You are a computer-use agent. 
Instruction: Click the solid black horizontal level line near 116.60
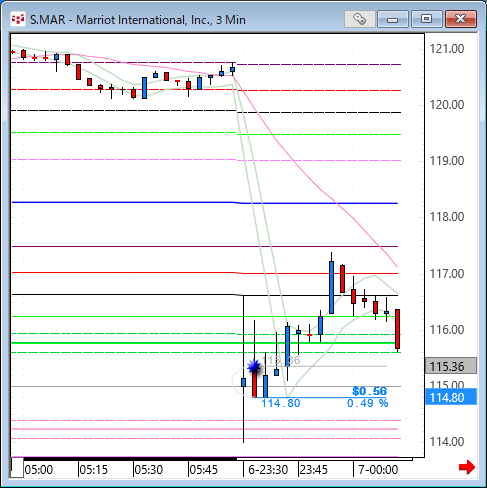tap(205, 295)
